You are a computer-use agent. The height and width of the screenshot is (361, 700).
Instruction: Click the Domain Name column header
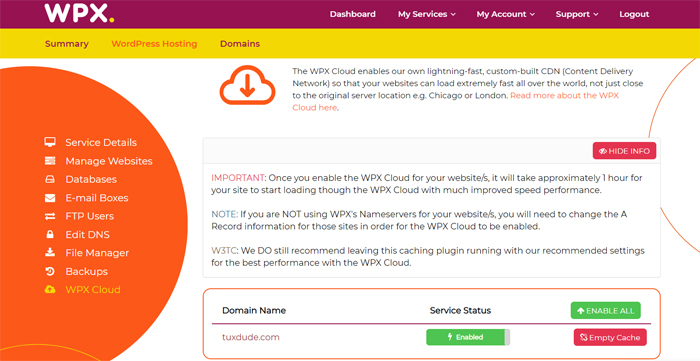254,311
